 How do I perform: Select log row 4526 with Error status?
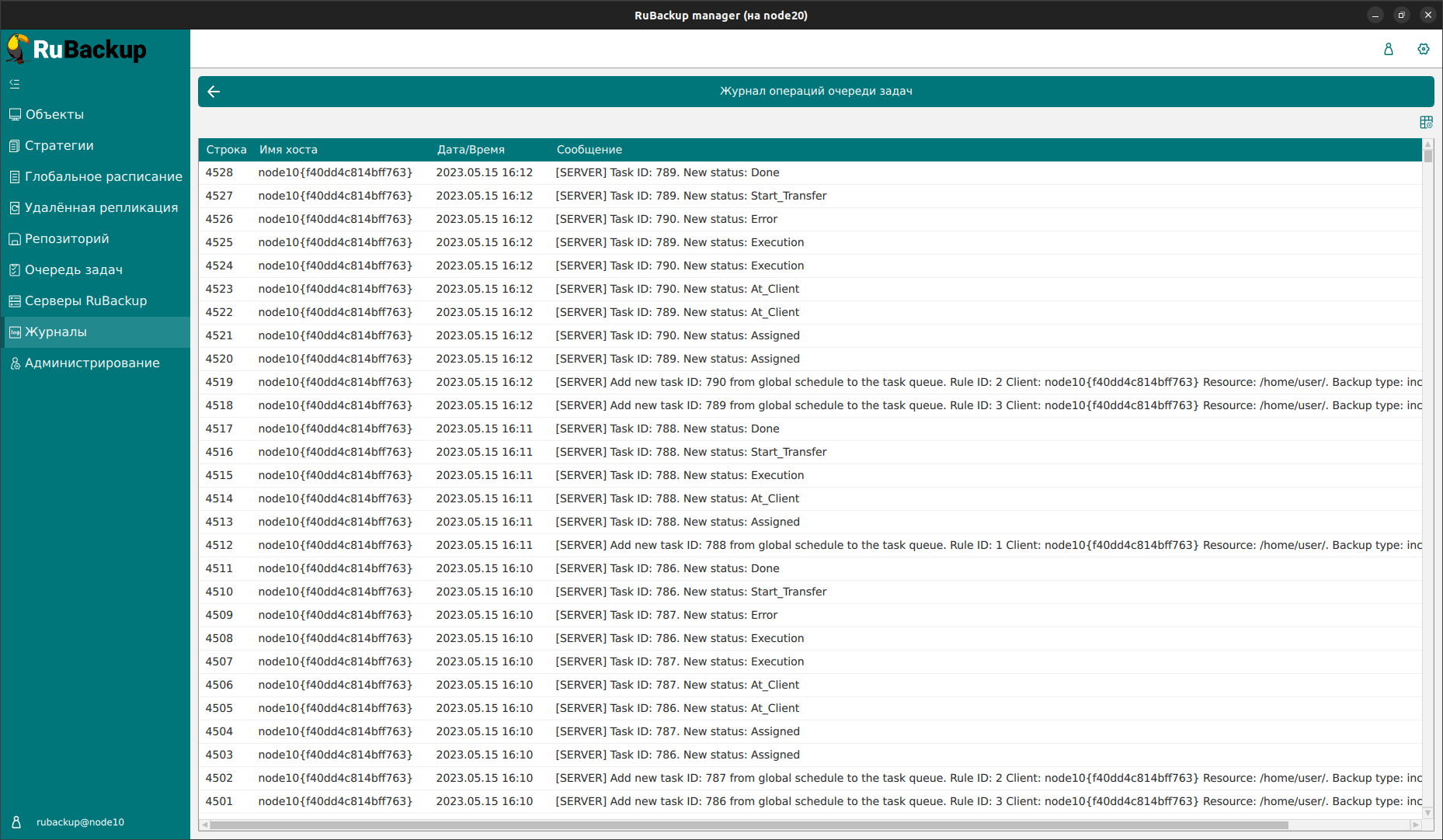tap(666, 219)
